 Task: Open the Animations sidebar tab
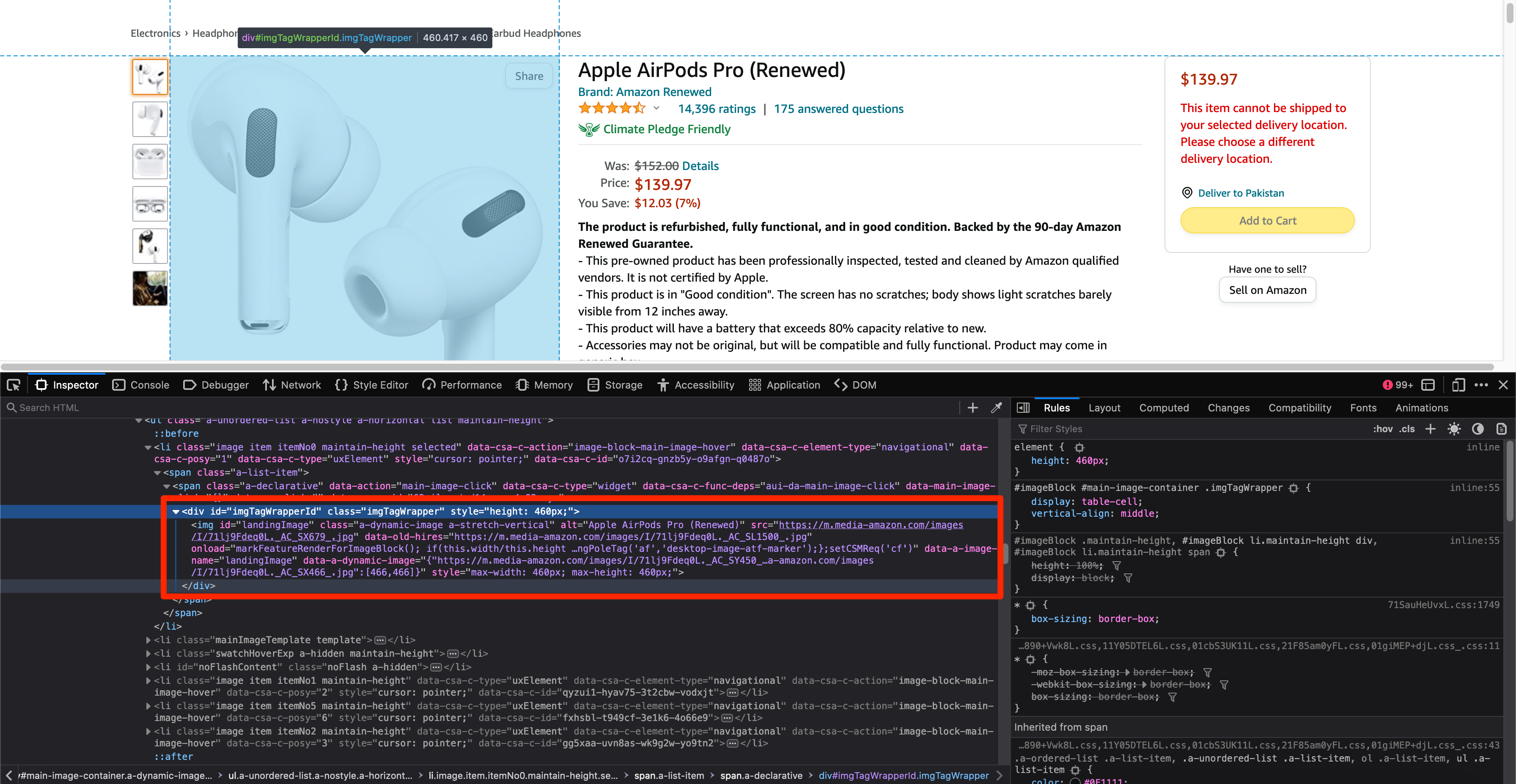[x=1421, y=408]
